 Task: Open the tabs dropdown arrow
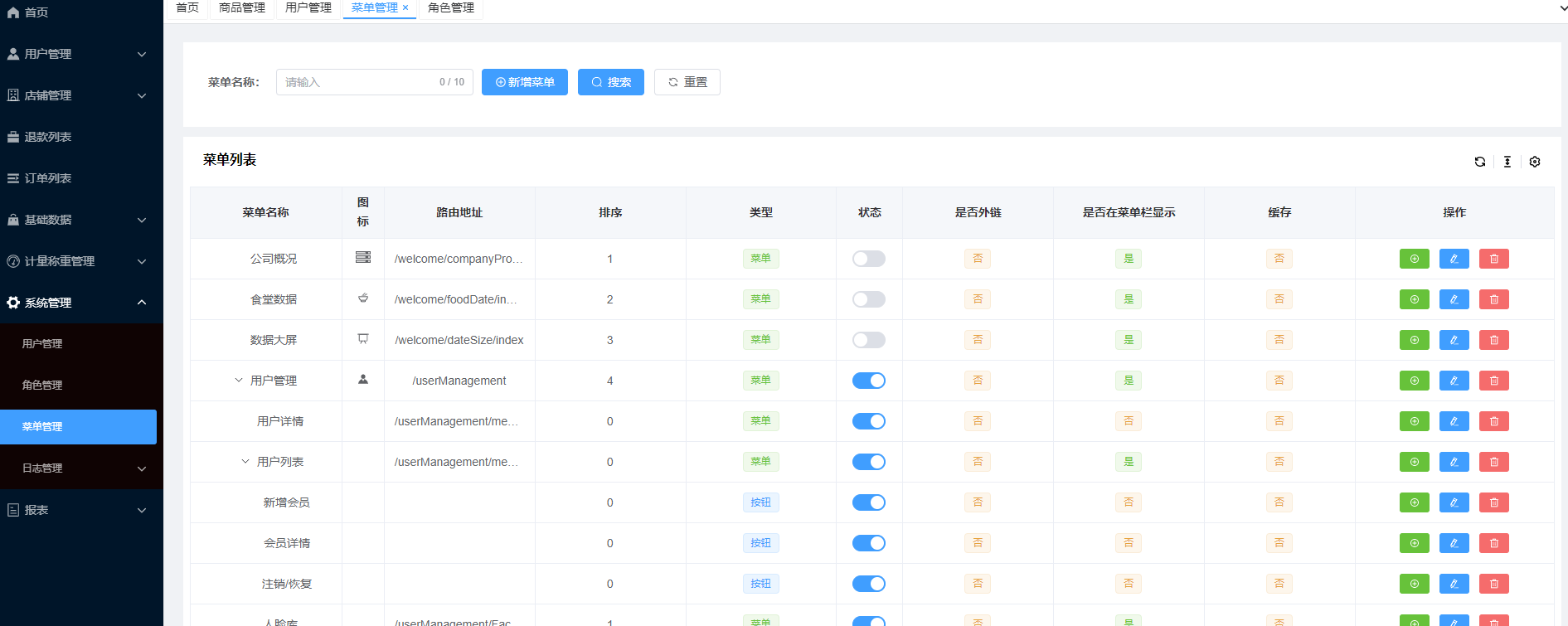(x=1562, y=8)
